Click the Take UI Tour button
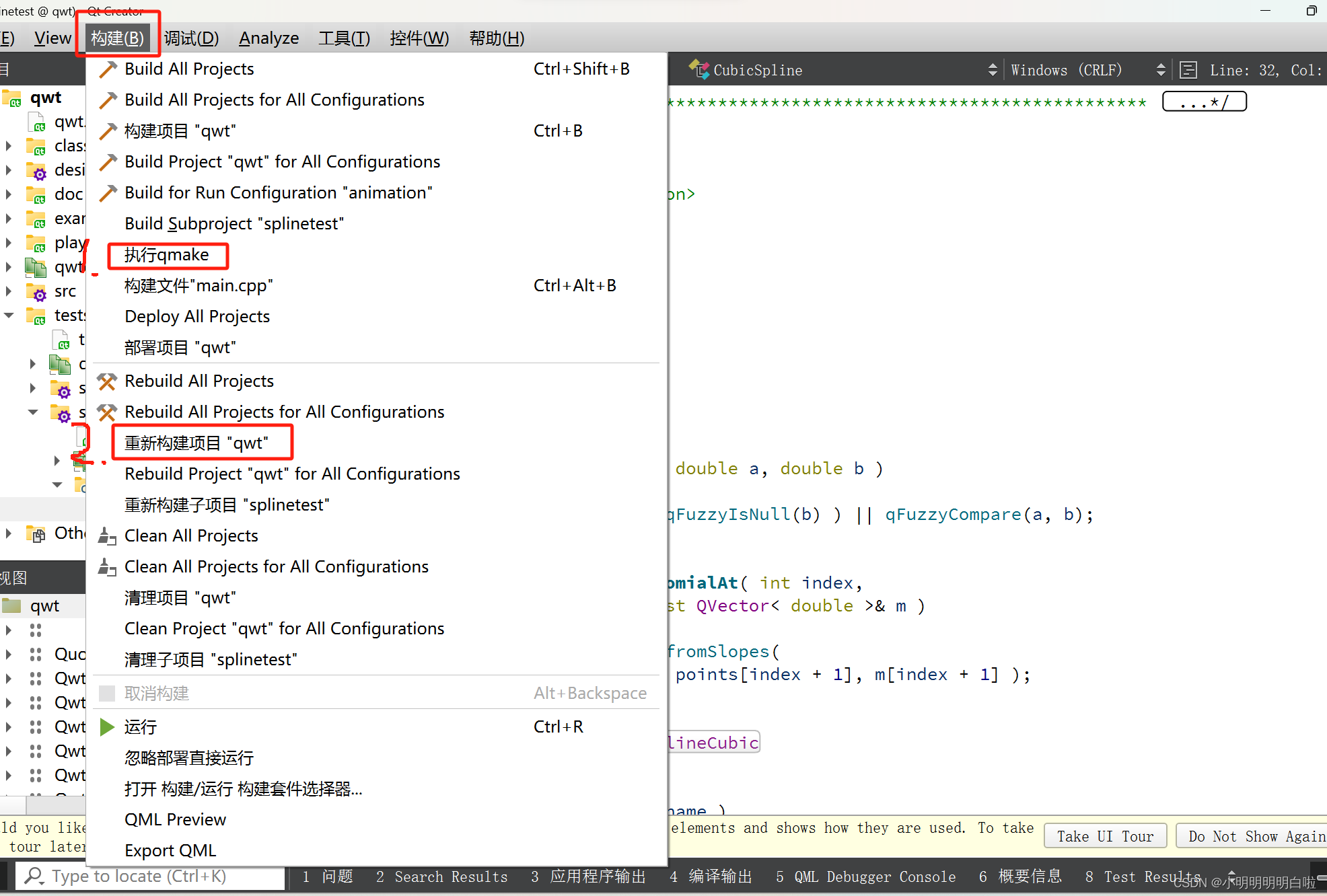1327x896 pixels. pyautogui.click(x=1104, y=836)
